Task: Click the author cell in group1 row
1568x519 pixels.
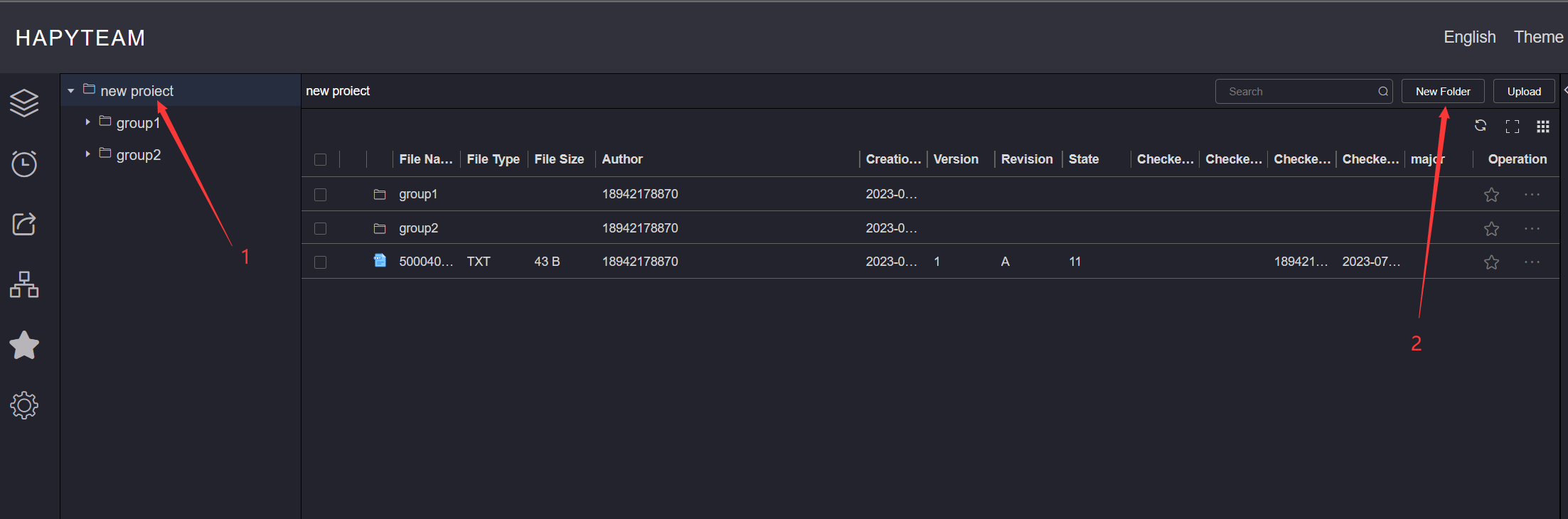Action: pos(640,194)
